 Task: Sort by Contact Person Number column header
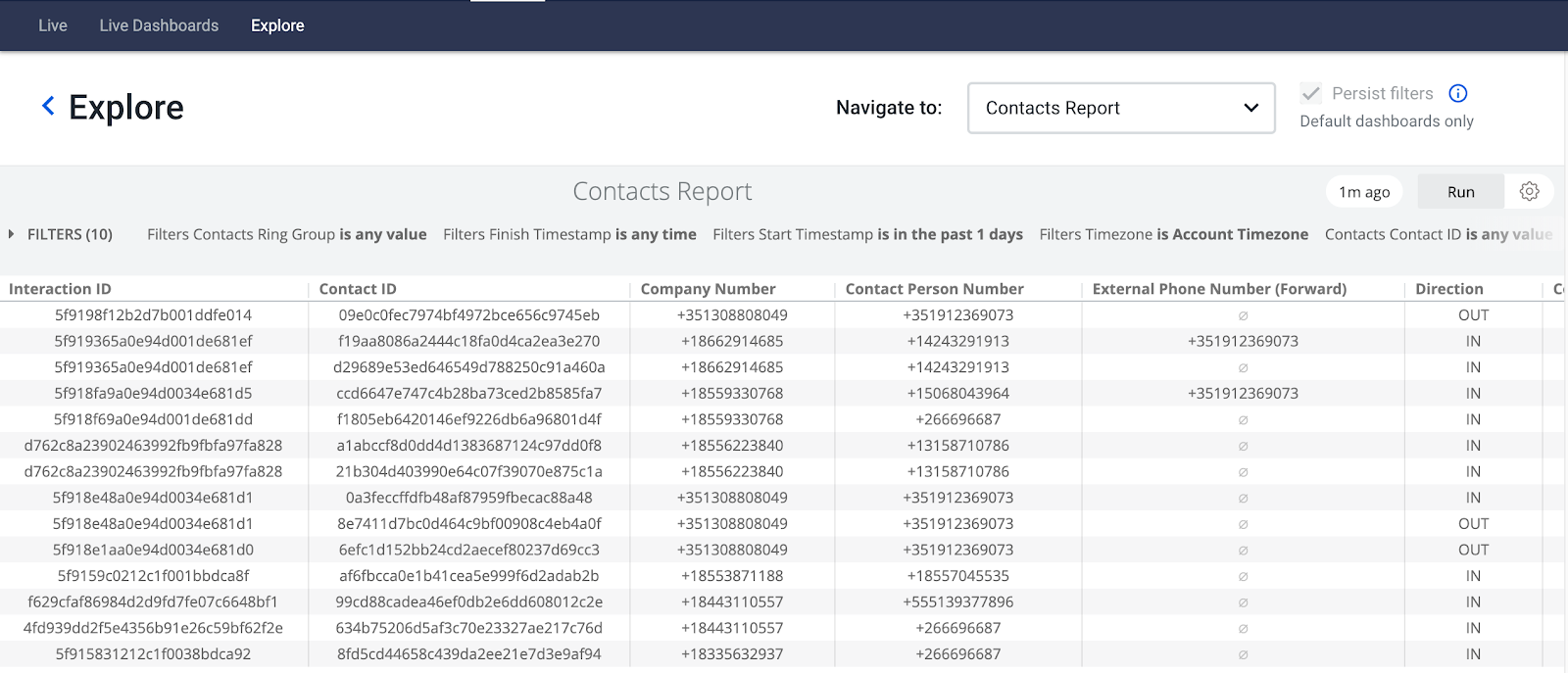[x=934, y=289]
